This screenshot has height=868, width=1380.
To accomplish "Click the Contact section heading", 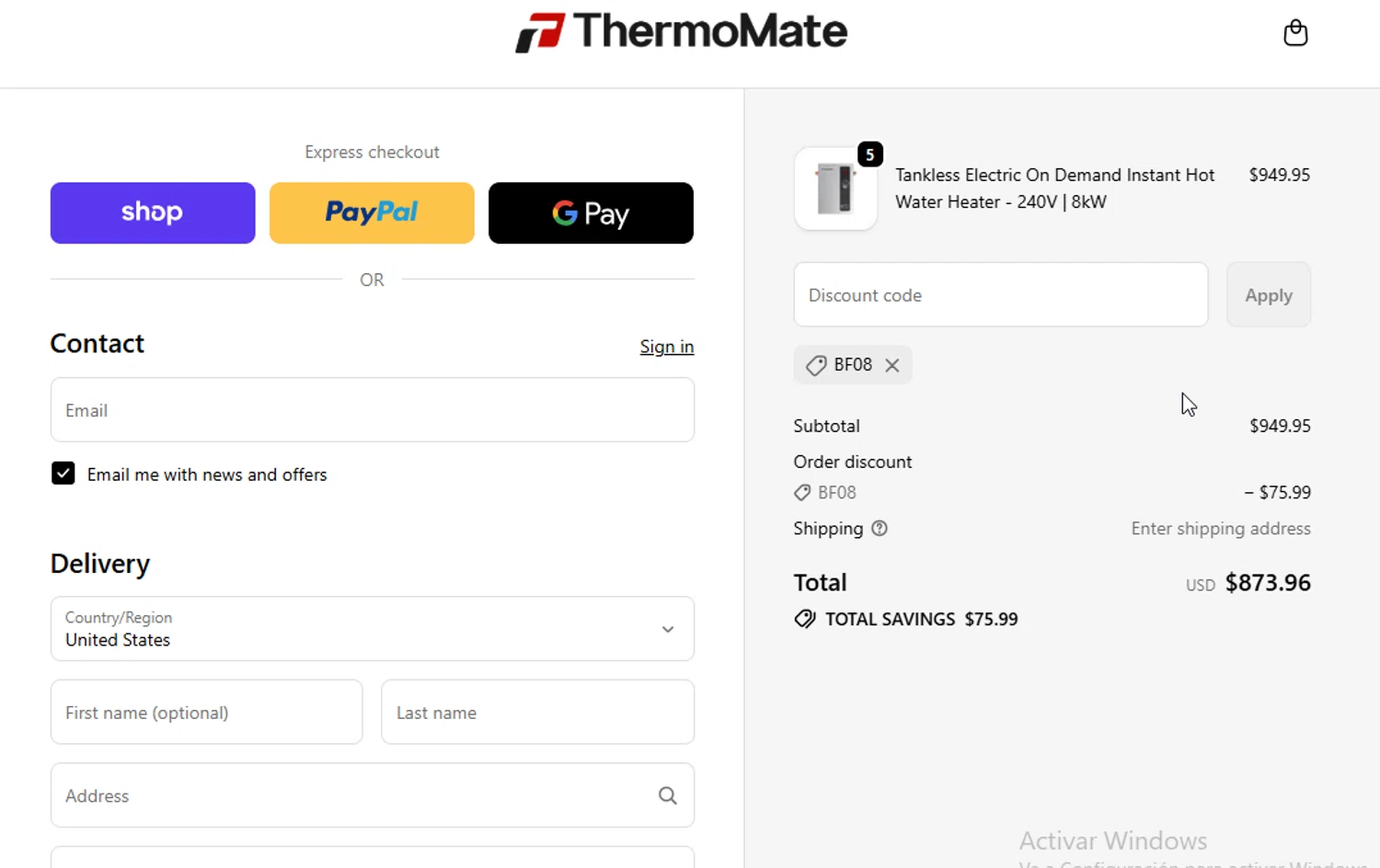I will click(x=98, y=344).
